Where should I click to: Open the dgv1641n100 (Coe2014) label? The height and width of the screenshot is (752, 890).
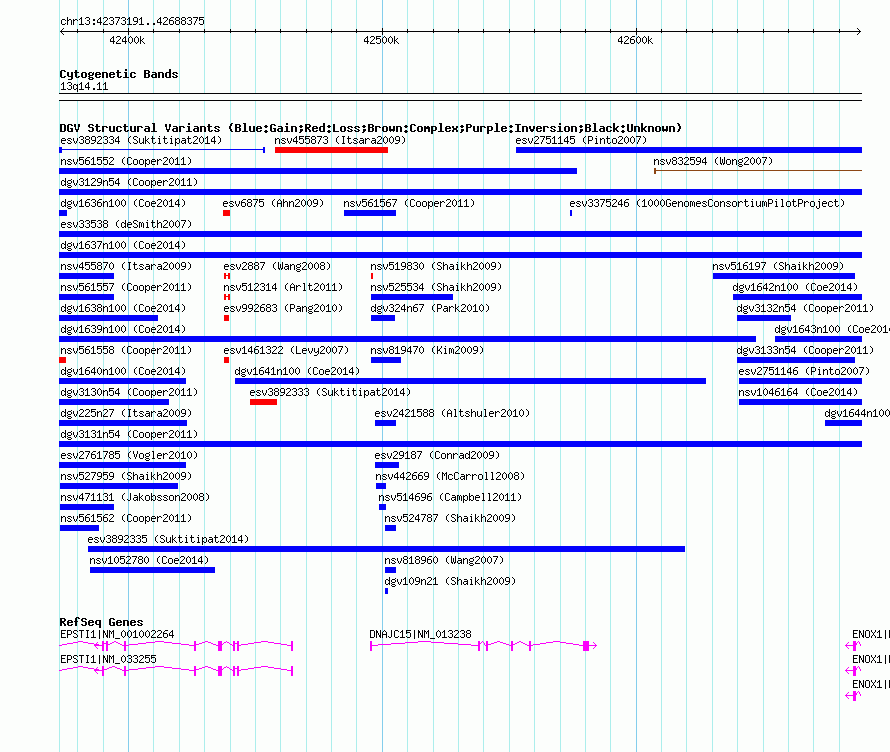pos(297,371)
